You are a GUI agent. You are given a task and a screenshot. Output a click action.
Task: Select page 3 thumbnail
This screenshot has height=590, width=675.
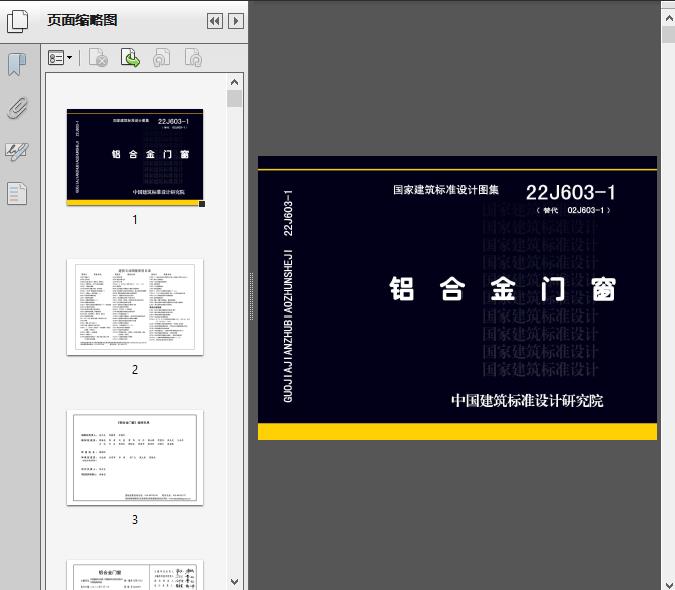tap(135, 457)
